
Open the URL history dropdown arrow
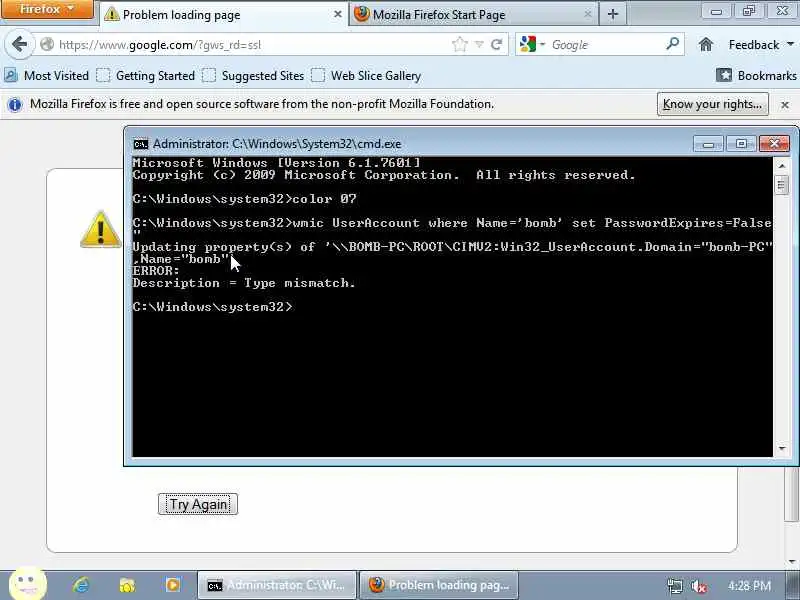tap(479, 44)
